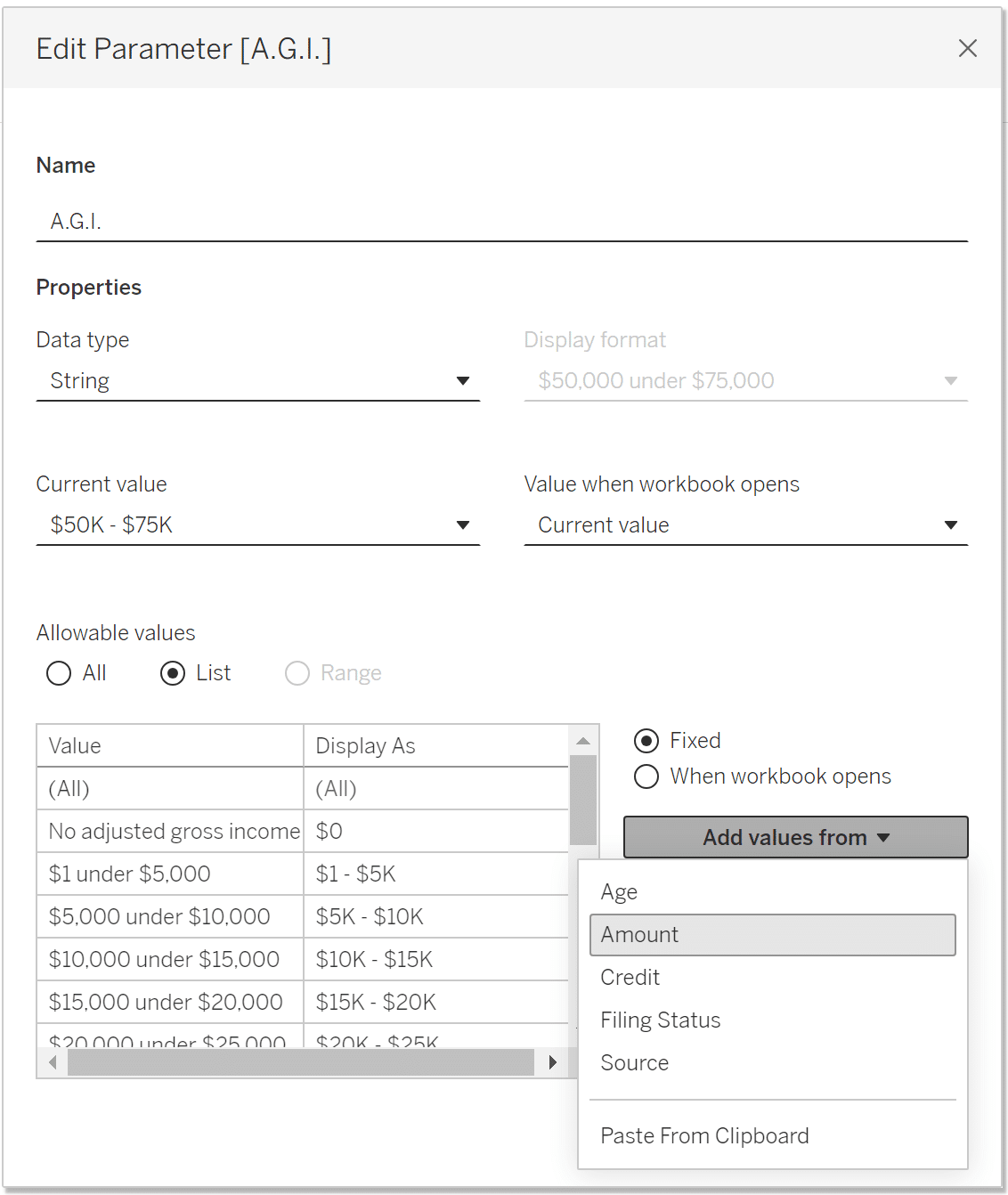1008x1195 pixels.
Task: Select the Range allowable values radio button
Action: [x=297, y=673]
